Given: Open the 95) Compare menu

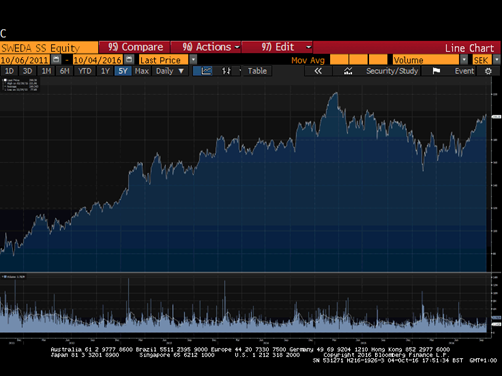Looking at the screenshot, I should pos(135,47).
